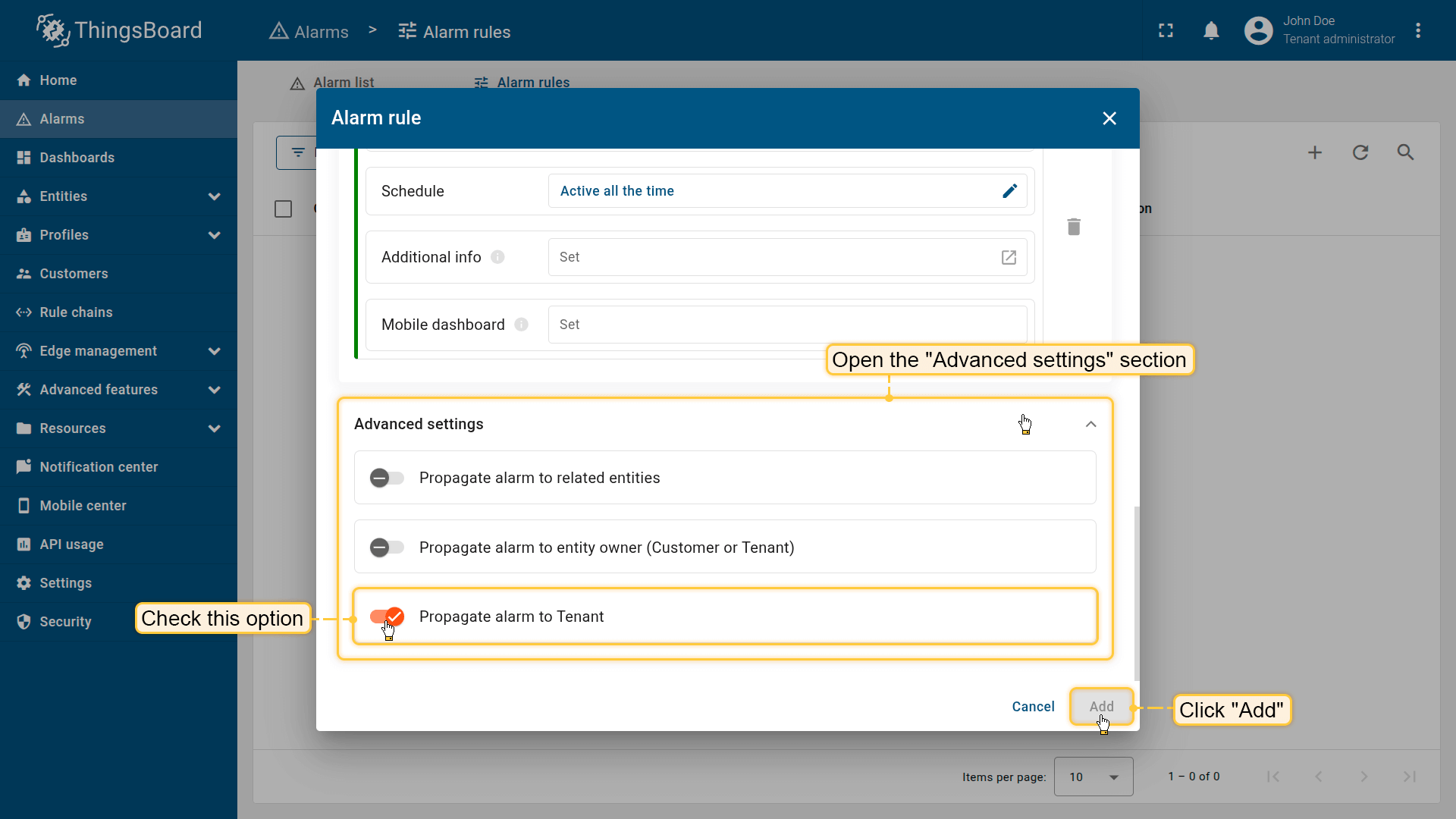Image resolution: width=1456 pixels, height=819 pixels.
Task: Go to Notification center in sidebar
Action: click(x=99, y=467)
